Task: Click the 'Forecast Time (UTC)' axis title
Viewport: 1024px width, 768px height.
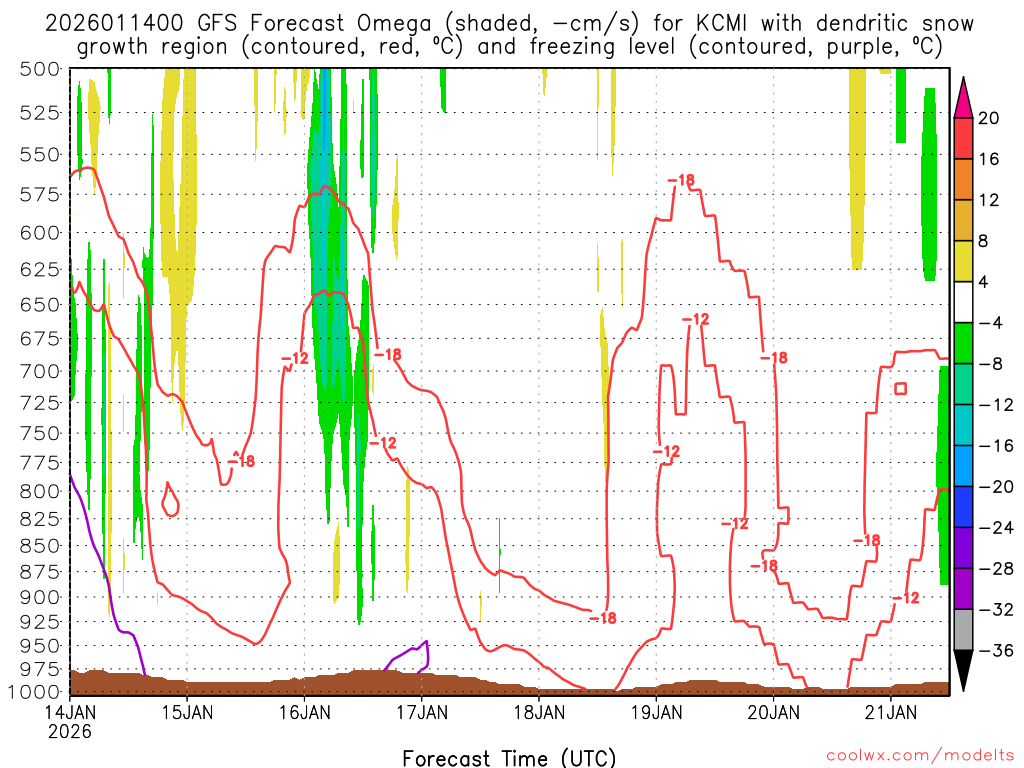Action: pos(509,758)
